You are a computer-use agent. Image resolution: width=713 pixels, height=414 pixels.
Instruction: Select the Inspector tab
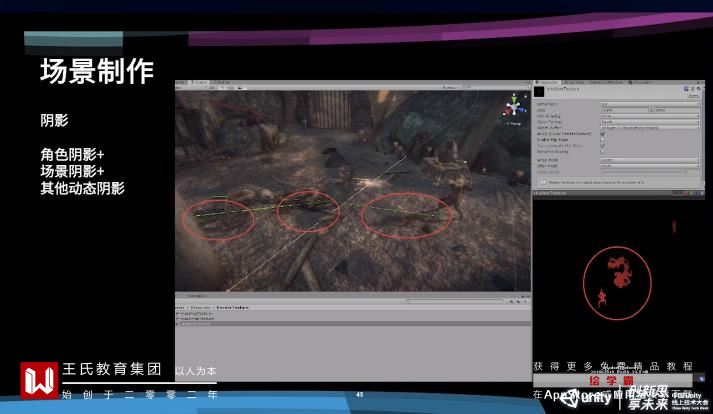click(547, 82)
